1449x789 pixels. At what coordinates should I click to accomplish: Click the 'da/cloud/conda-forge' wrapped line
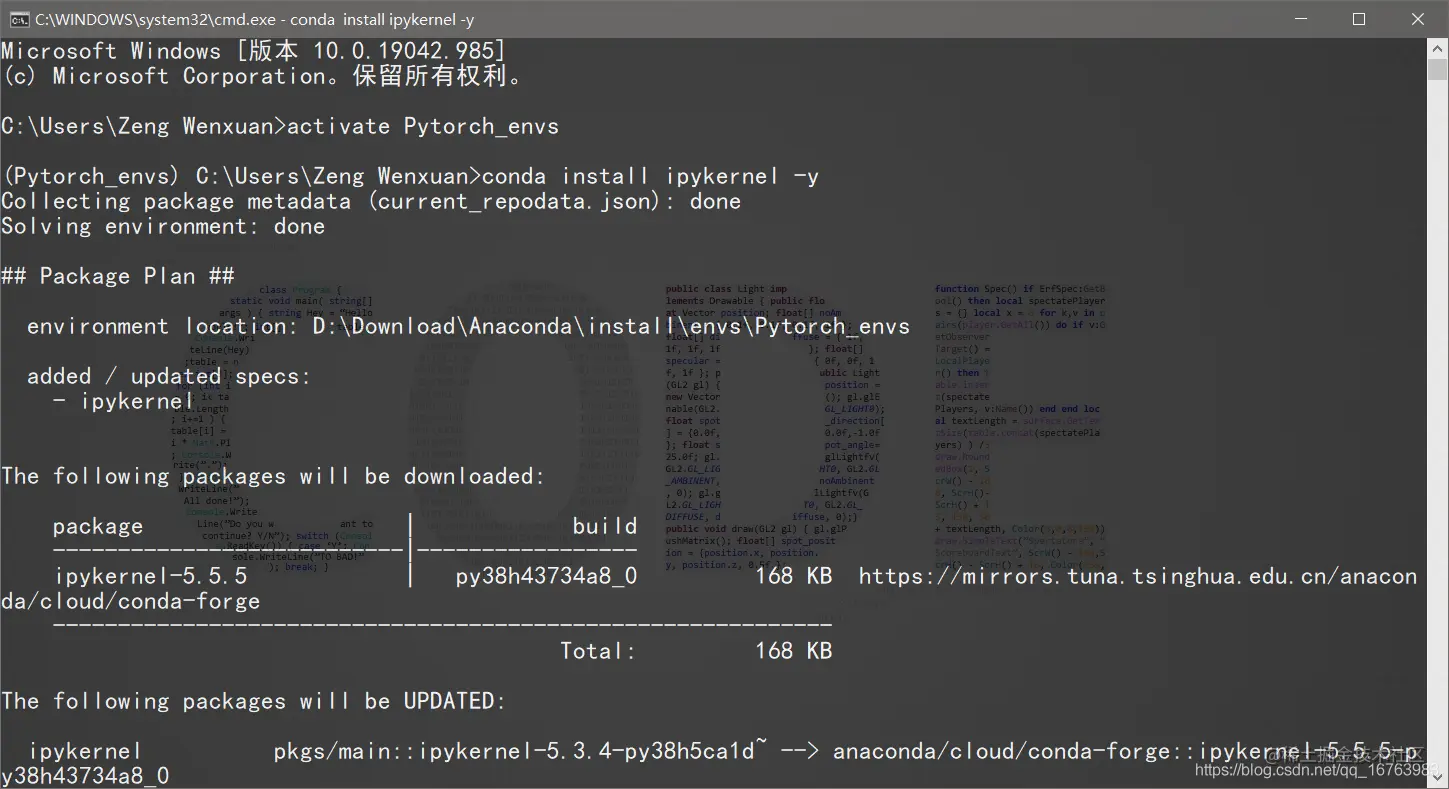(x=131, y=601)
